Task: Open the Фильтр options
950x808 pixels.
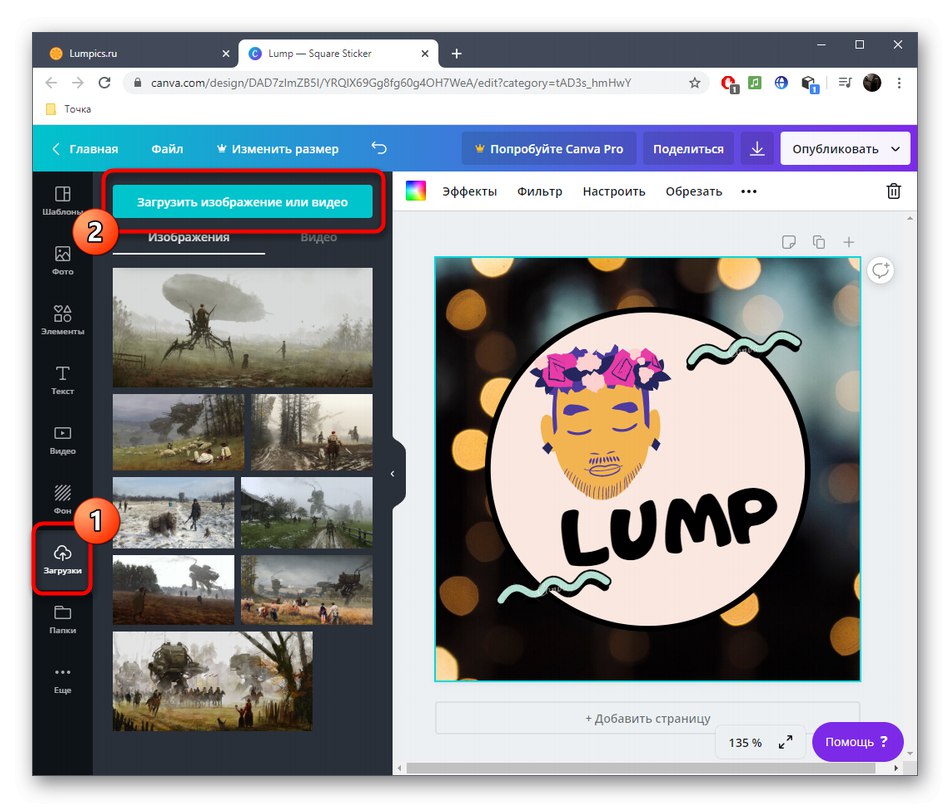Action: [x=540, y=191]
